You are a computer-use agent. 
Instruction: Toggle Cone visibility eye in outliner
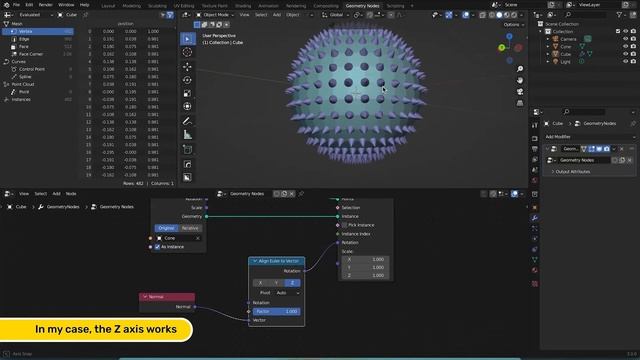[x=625, y=47]
